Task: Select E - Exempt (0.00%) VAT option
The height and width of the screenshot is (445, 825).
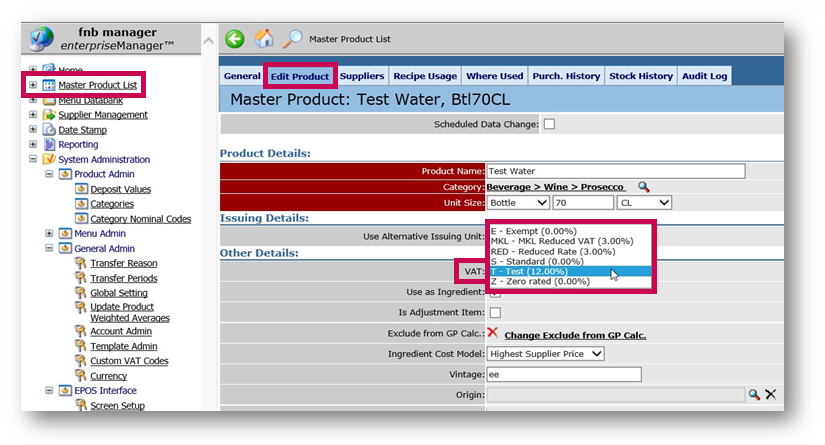Action: tap(571, 231)
